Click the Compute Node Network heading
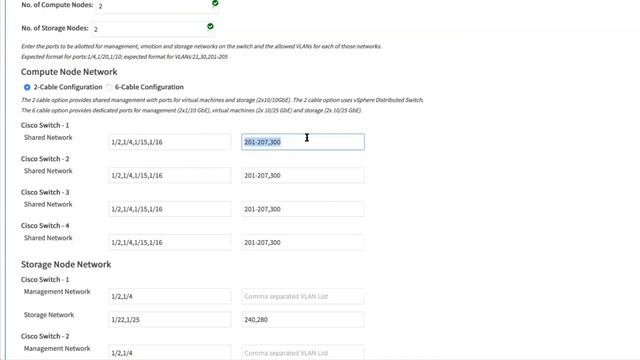The height and width of the screenshot is (360, 640). (x=69, y=72)
